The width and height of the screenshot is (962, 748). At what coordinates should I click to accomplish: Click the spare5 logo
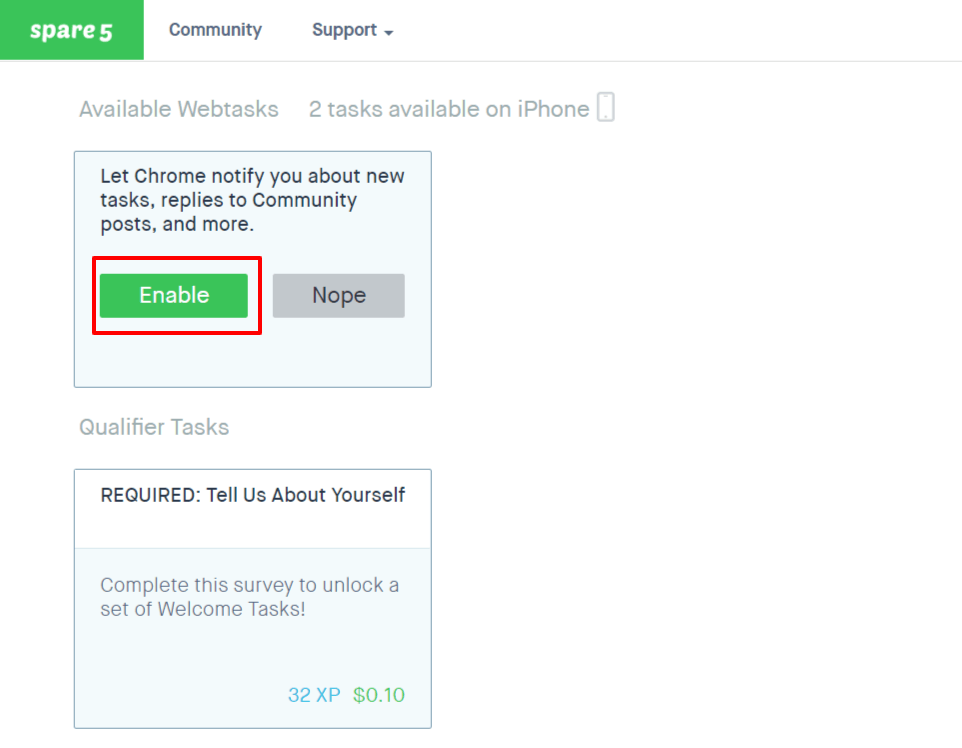(71, 30)
